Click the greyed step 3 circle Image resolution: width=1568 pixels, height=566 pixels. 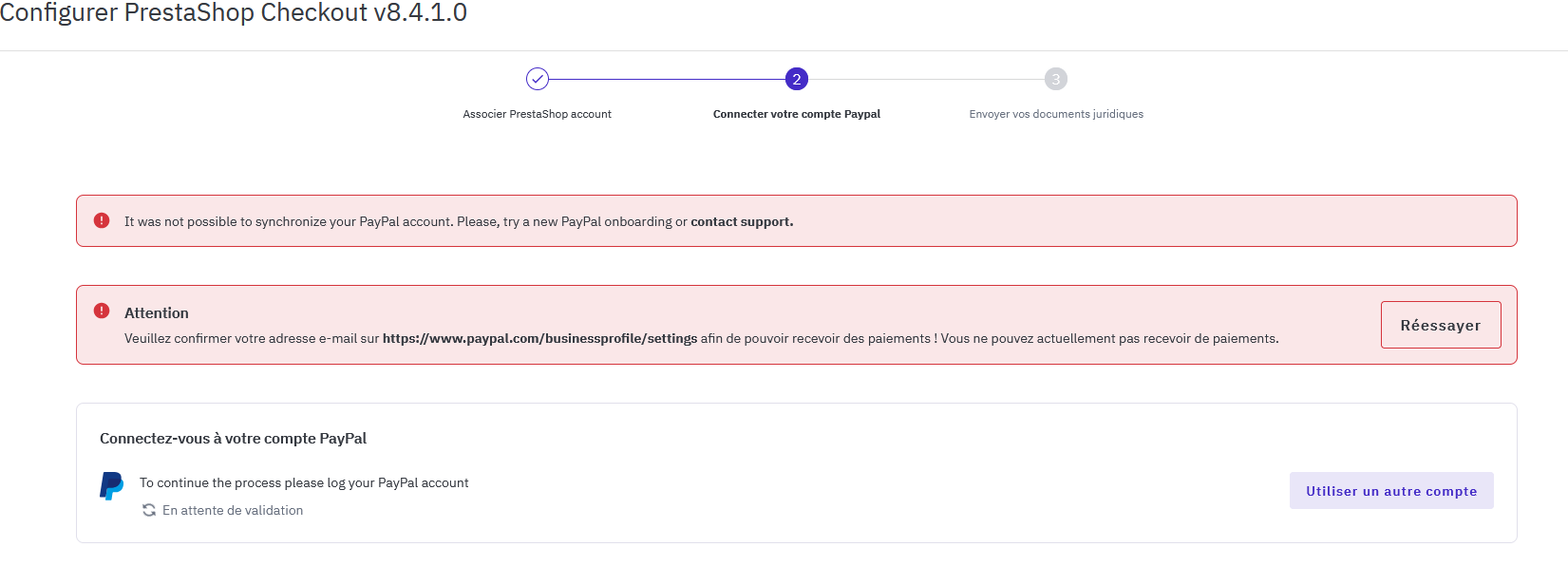pos(1056,79)
